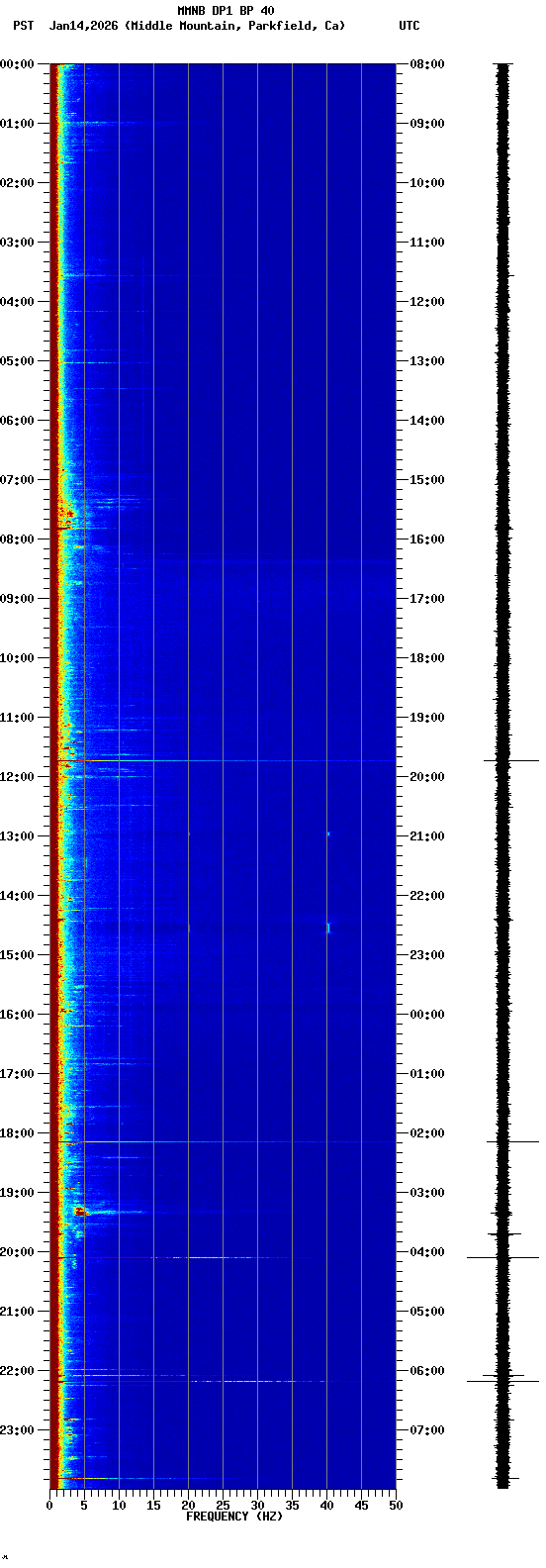Screen dimensions: 546x1568
Task: Select the 14:00 PST time label
Action: [x=18, y=896]
